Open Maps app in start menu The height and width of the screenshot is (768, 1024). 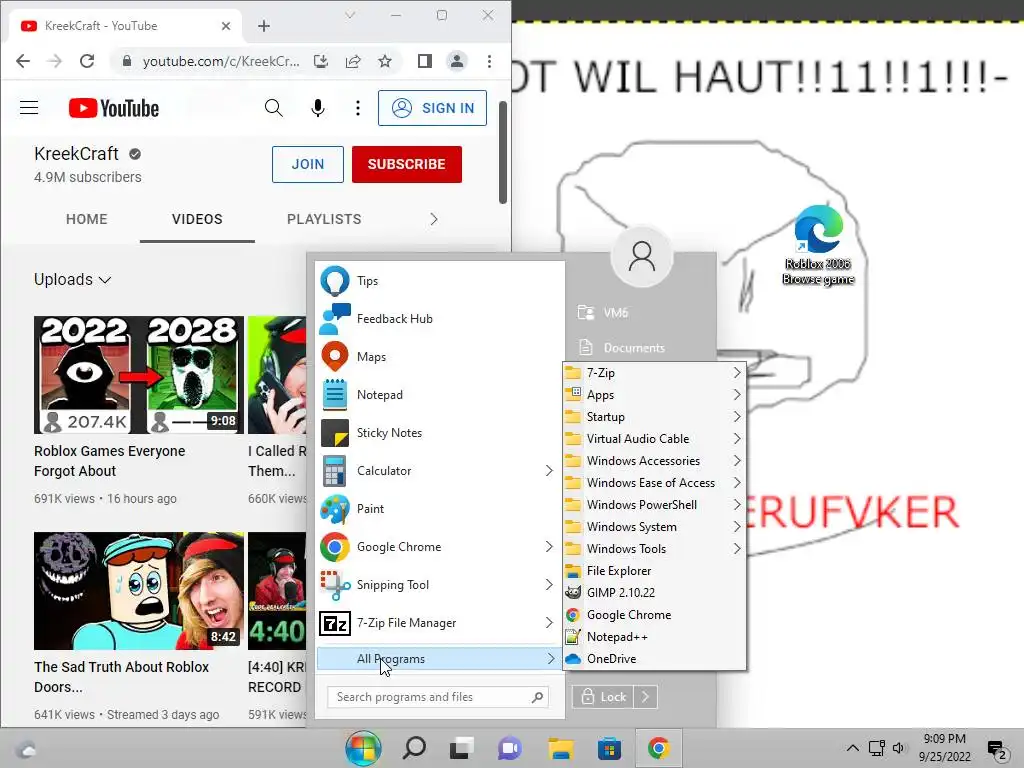coord(439,357)
